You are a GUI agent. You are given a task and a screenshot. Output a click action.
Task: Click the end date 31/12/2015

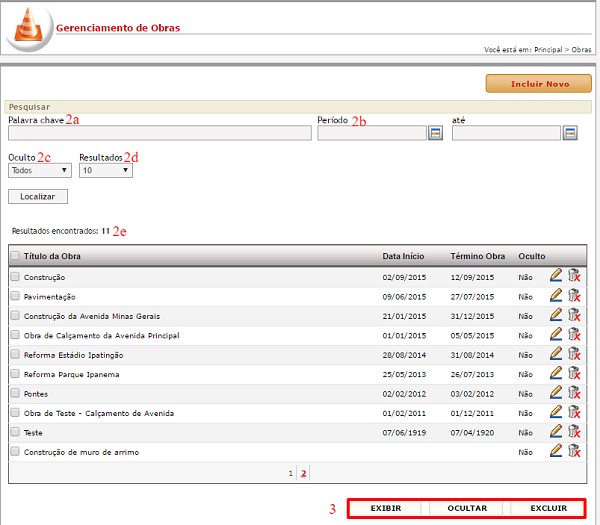472,316
